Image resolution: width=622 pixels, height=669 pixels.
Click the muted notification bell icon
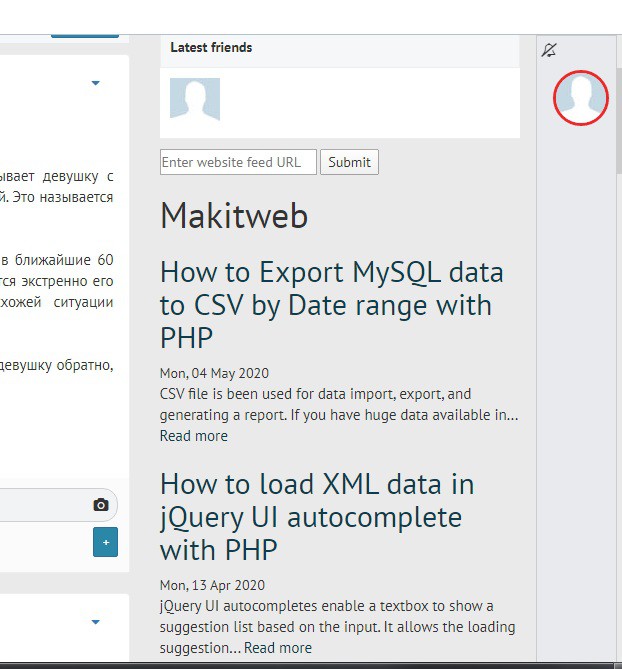[x=548, y=50]
